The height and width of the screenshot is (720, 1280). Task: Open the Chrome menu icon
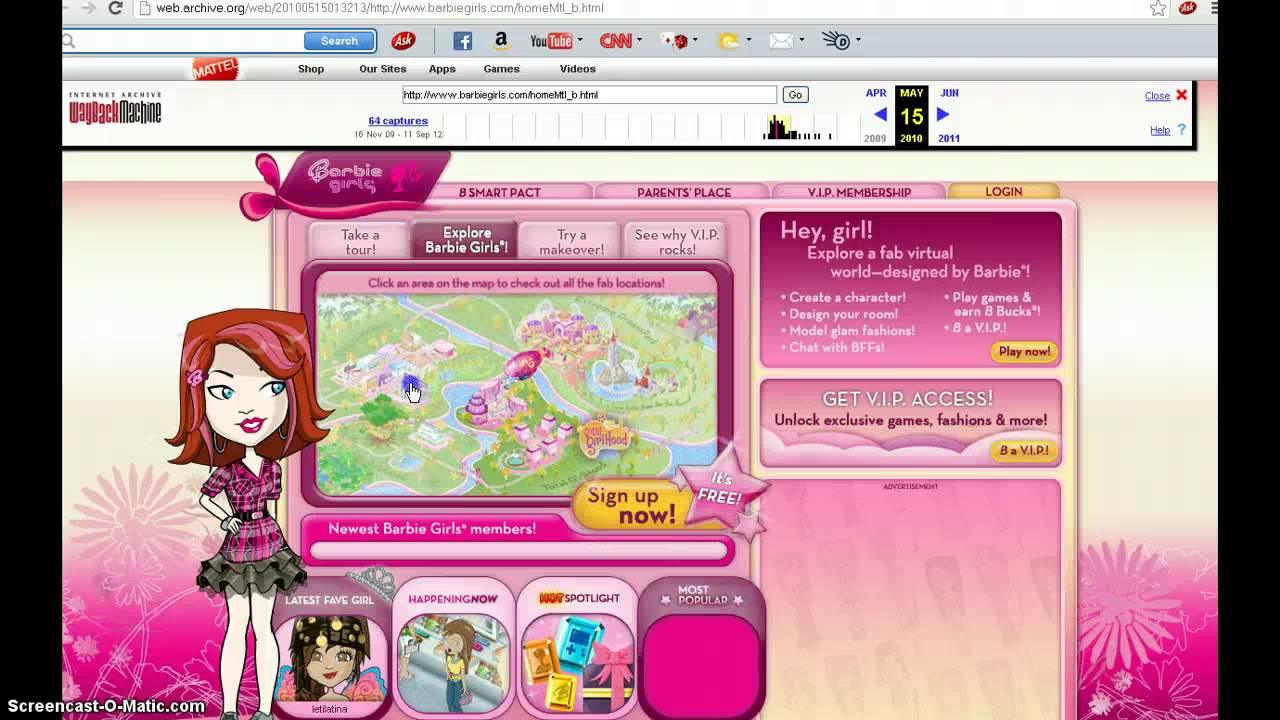click(1216, 8)
